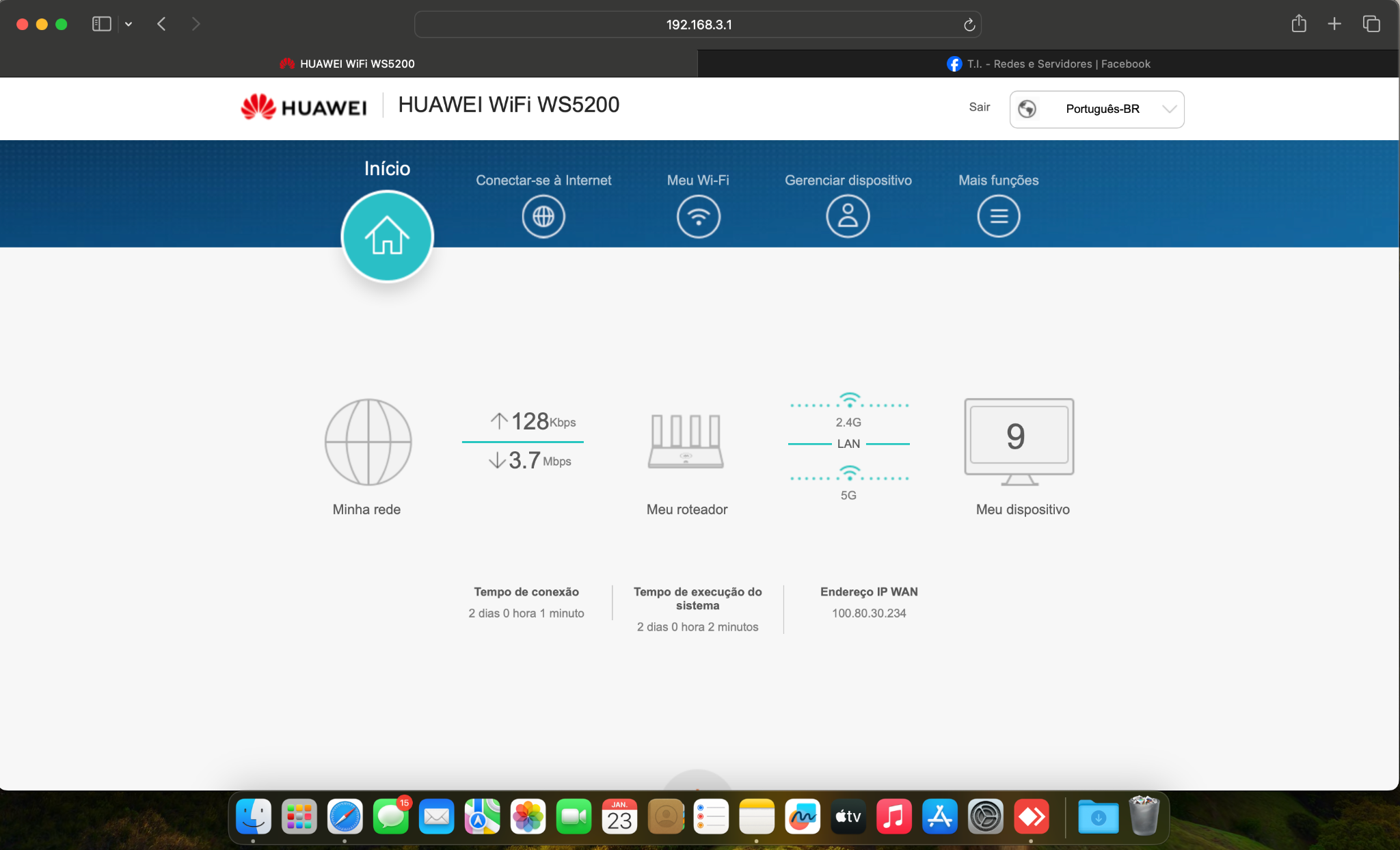
Task: Open the Início home icon
Action: [387, 236]
